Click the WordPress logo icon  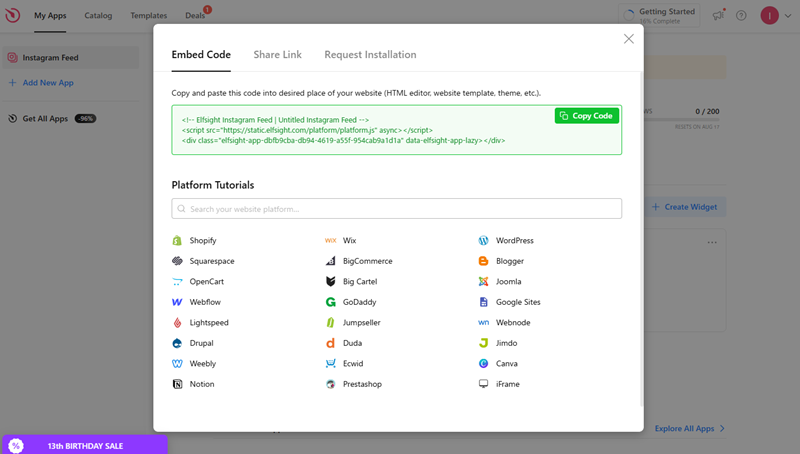[483, 240]
